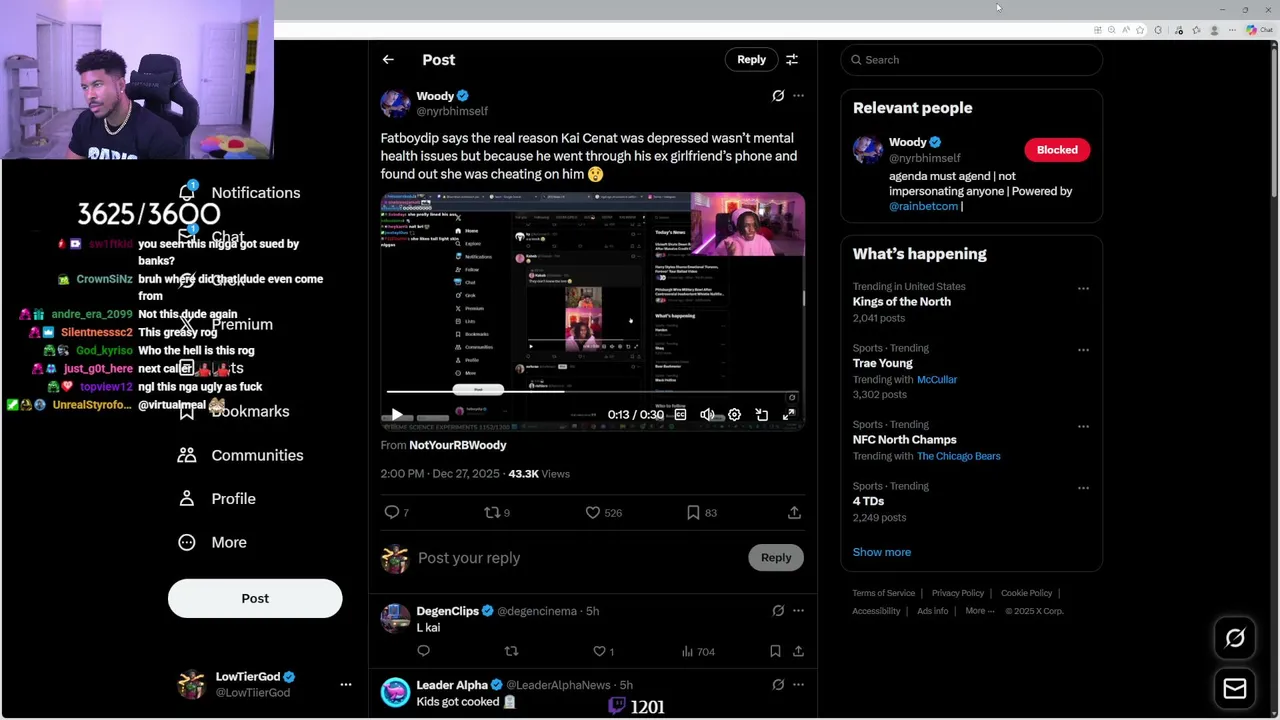This screenshot has height=720, width=1280.
Task: Open the @rainbetcom link in Woody's bio
Action: [923, 206]
